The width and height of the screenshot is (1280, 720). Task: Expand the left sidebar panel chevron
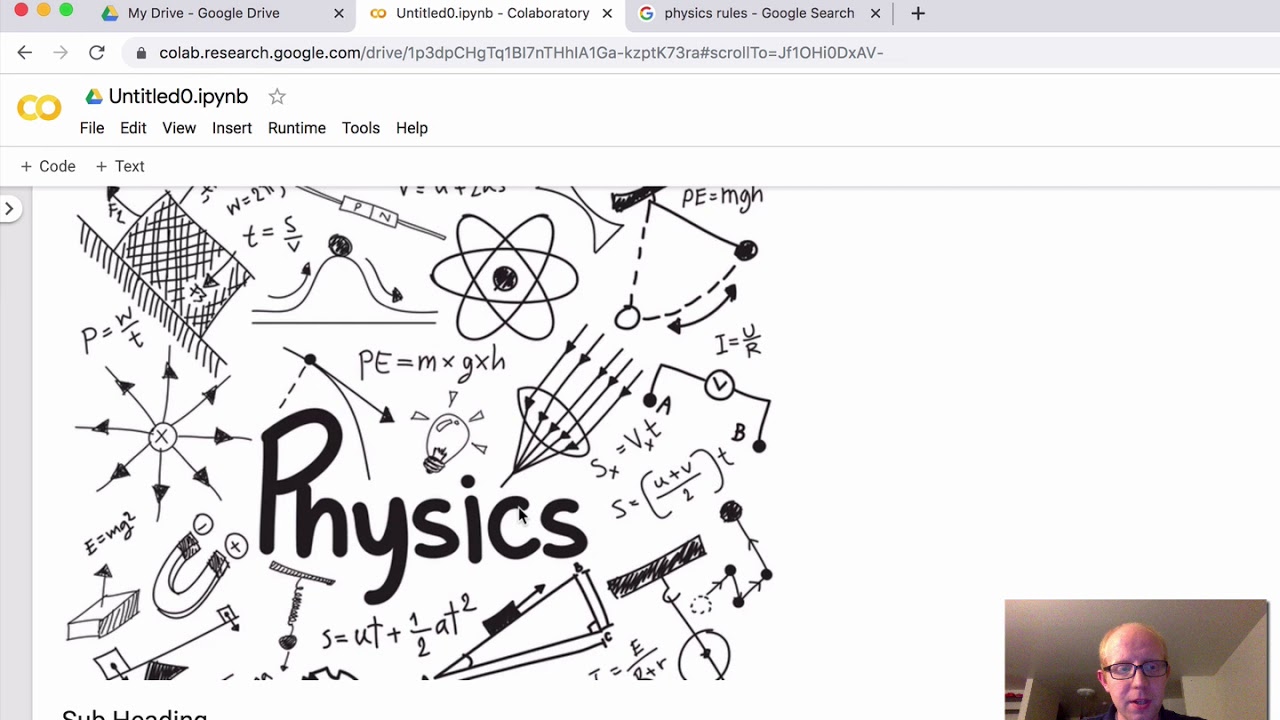pyautogui.click(x=9, y=208)
